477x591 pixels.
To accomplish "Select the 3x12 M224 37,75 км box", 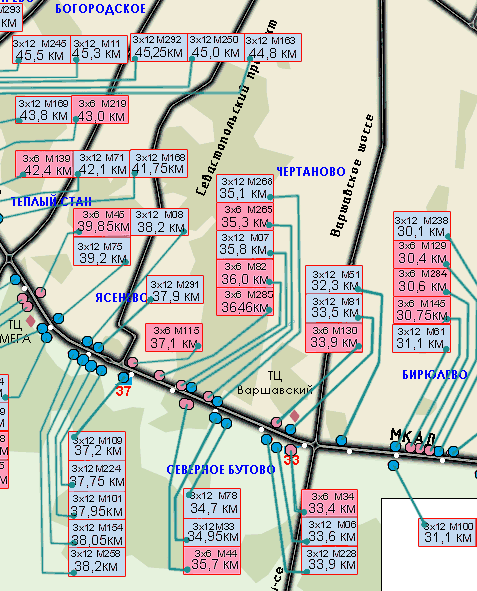I will pos(97,476).
